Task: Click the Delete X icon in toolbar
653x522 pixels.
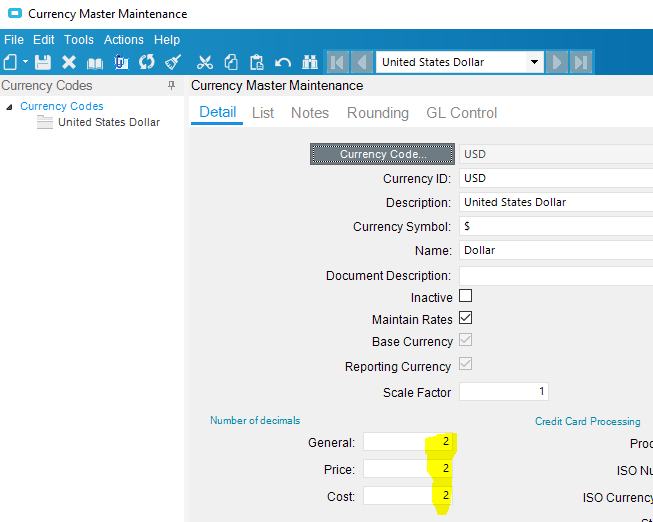Action: coord(69,62)
